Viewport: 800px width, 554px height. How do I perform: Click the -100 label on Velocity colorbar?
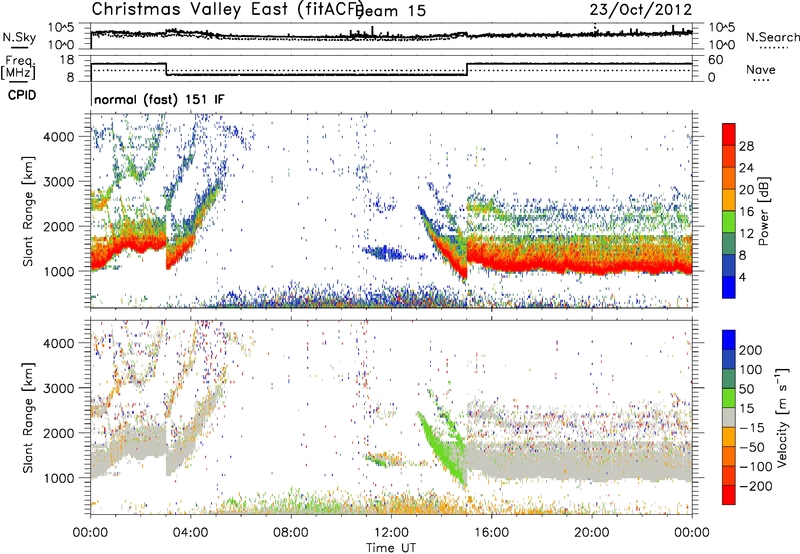[x=754, y=467]
